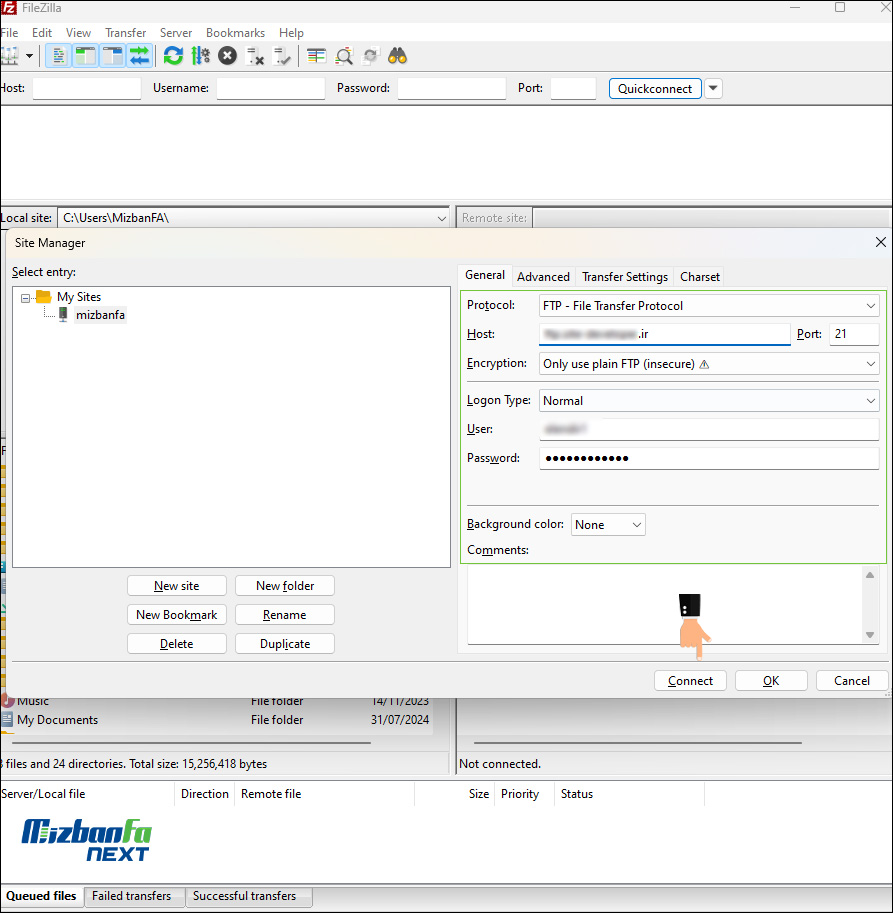Click the Site Manager Password field

click(708, 458)
